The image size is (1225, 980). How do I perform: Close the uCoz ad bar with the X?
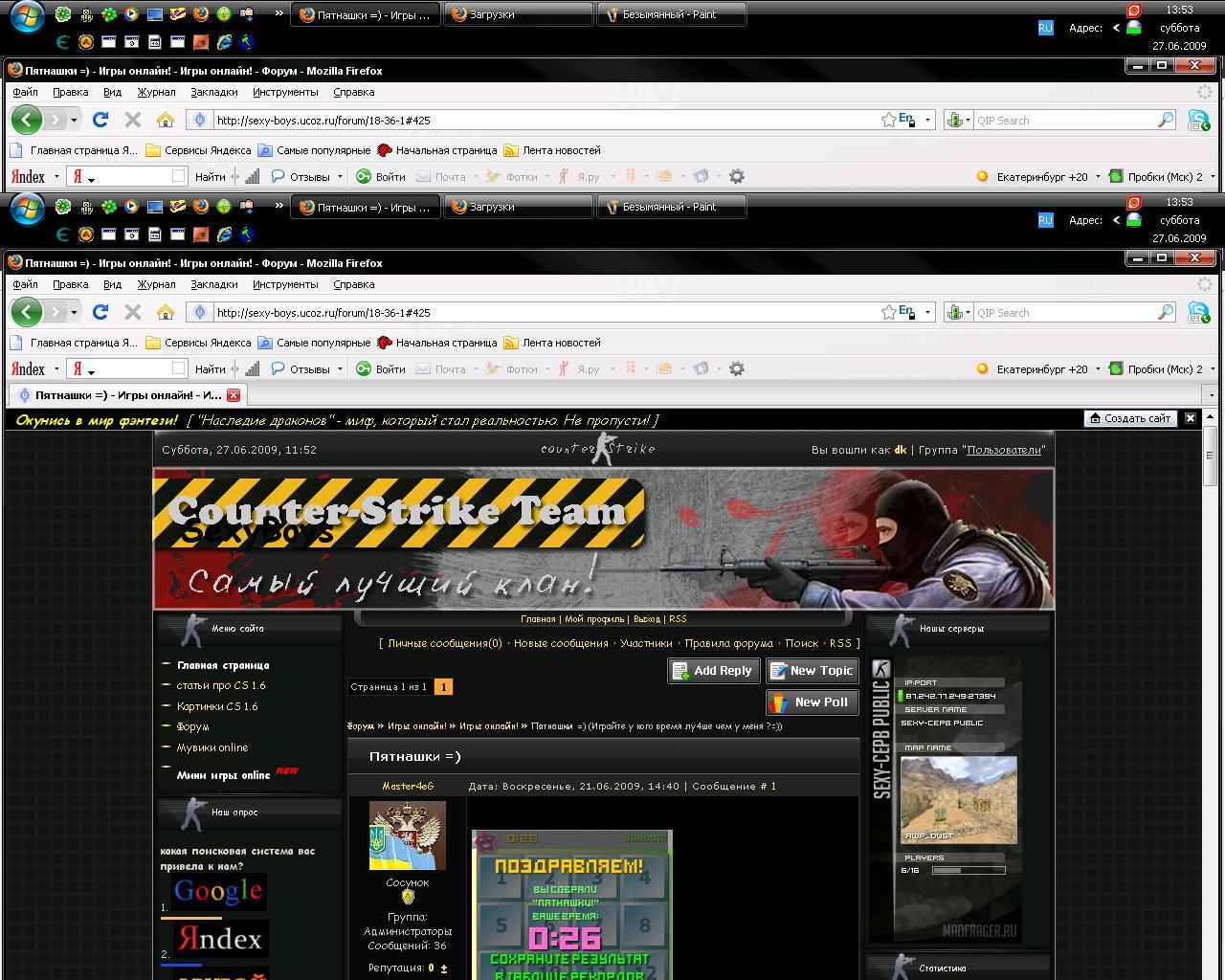pos(1191,418)
